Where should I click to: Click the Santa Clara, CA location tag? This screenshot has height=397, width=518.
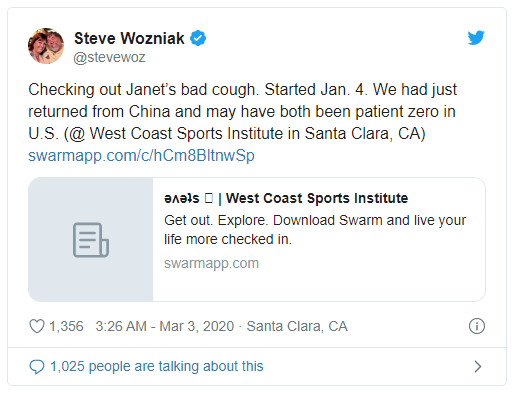coord(297,326)
